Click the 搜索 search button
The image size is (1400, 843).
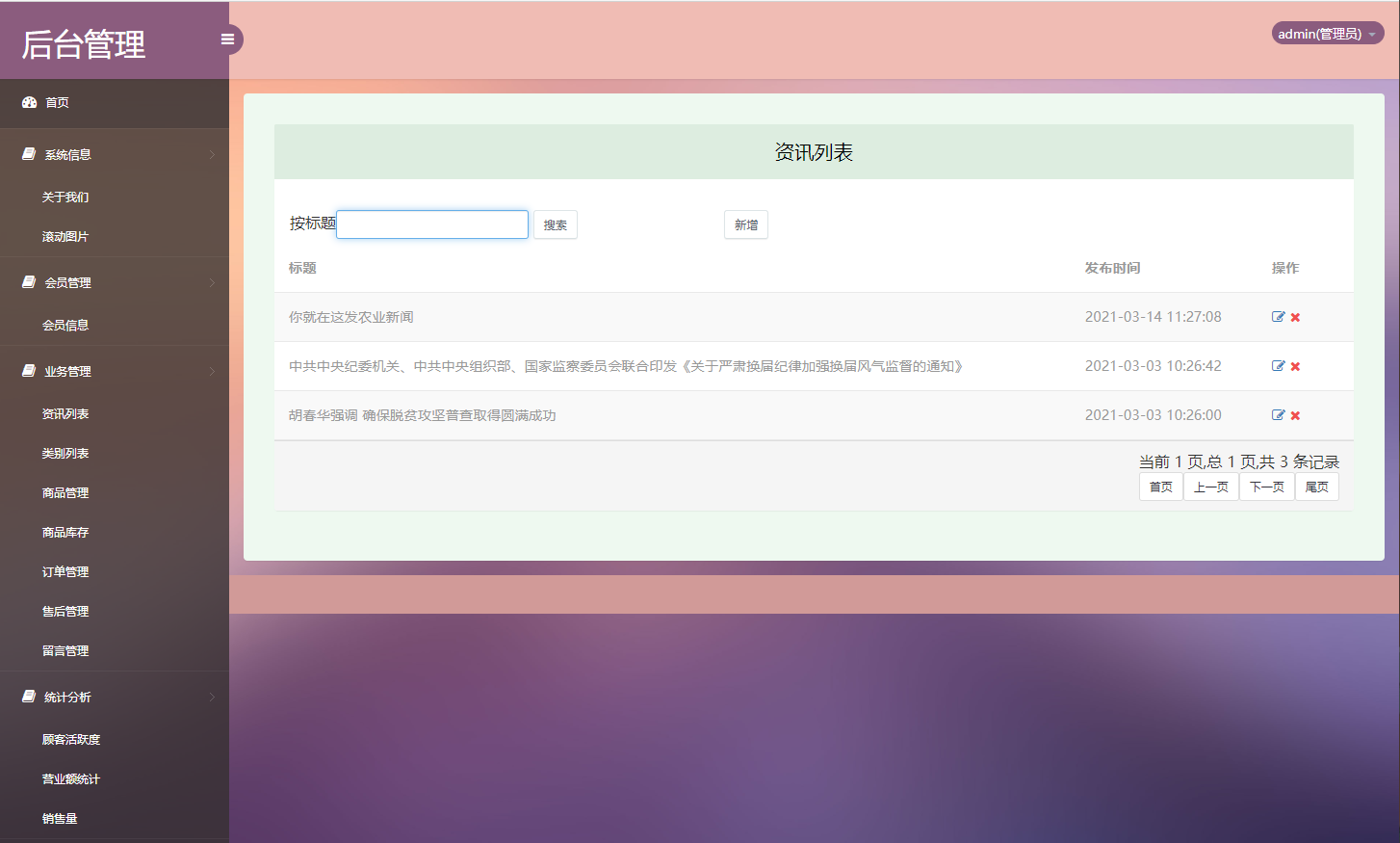tap(555, 224)
